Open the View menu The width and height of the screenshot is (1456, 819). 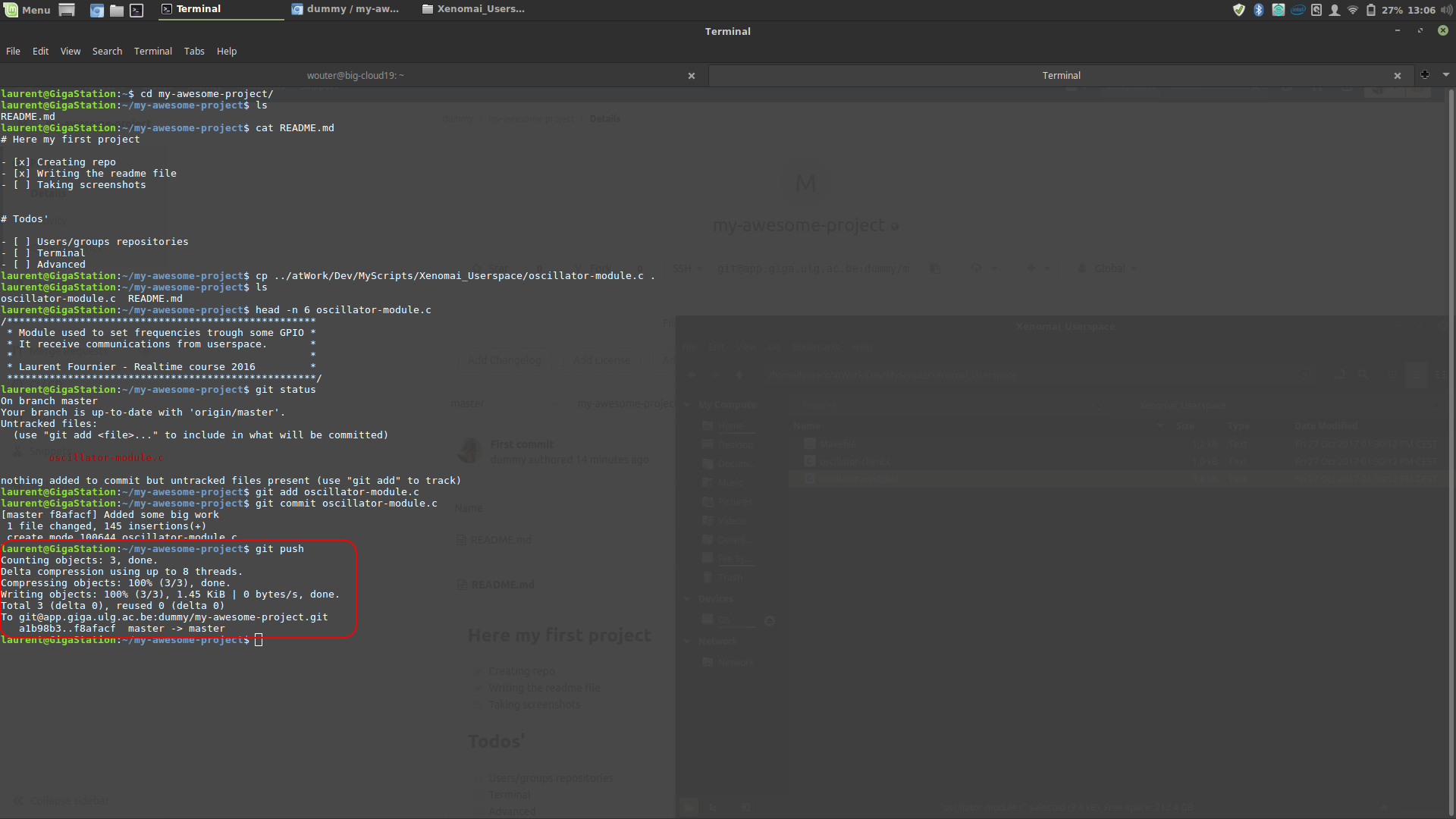[x=71, y=51]
